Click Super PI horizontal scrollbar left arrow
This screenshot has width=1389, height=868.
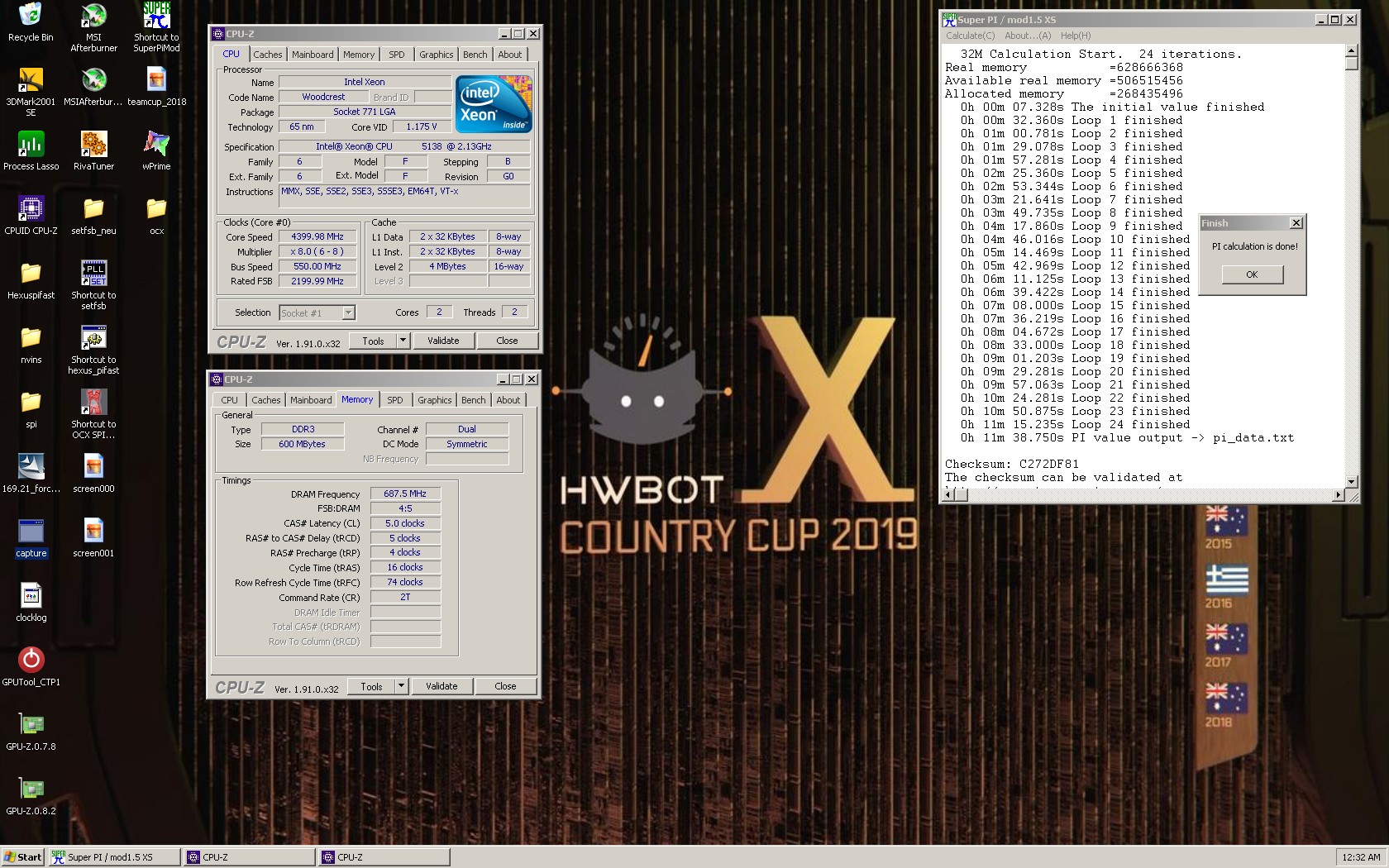[948, 495]
